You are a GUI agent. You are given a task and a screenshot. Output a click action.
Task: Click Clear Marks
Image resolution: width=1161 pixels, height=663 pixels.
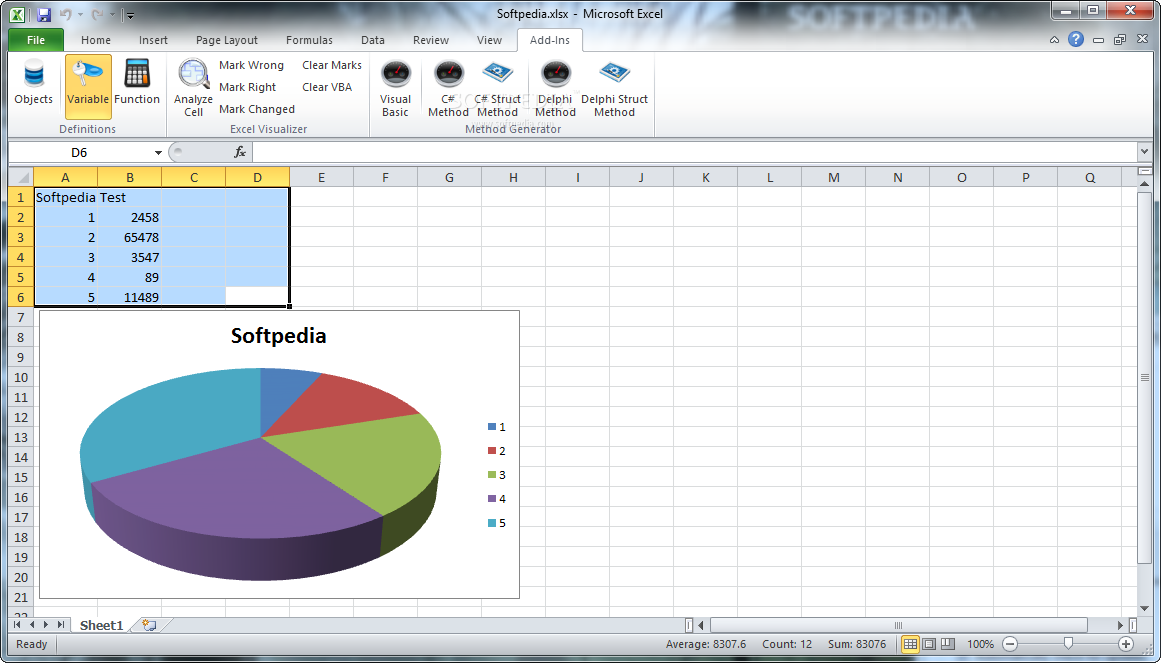(x=332, y=65)
